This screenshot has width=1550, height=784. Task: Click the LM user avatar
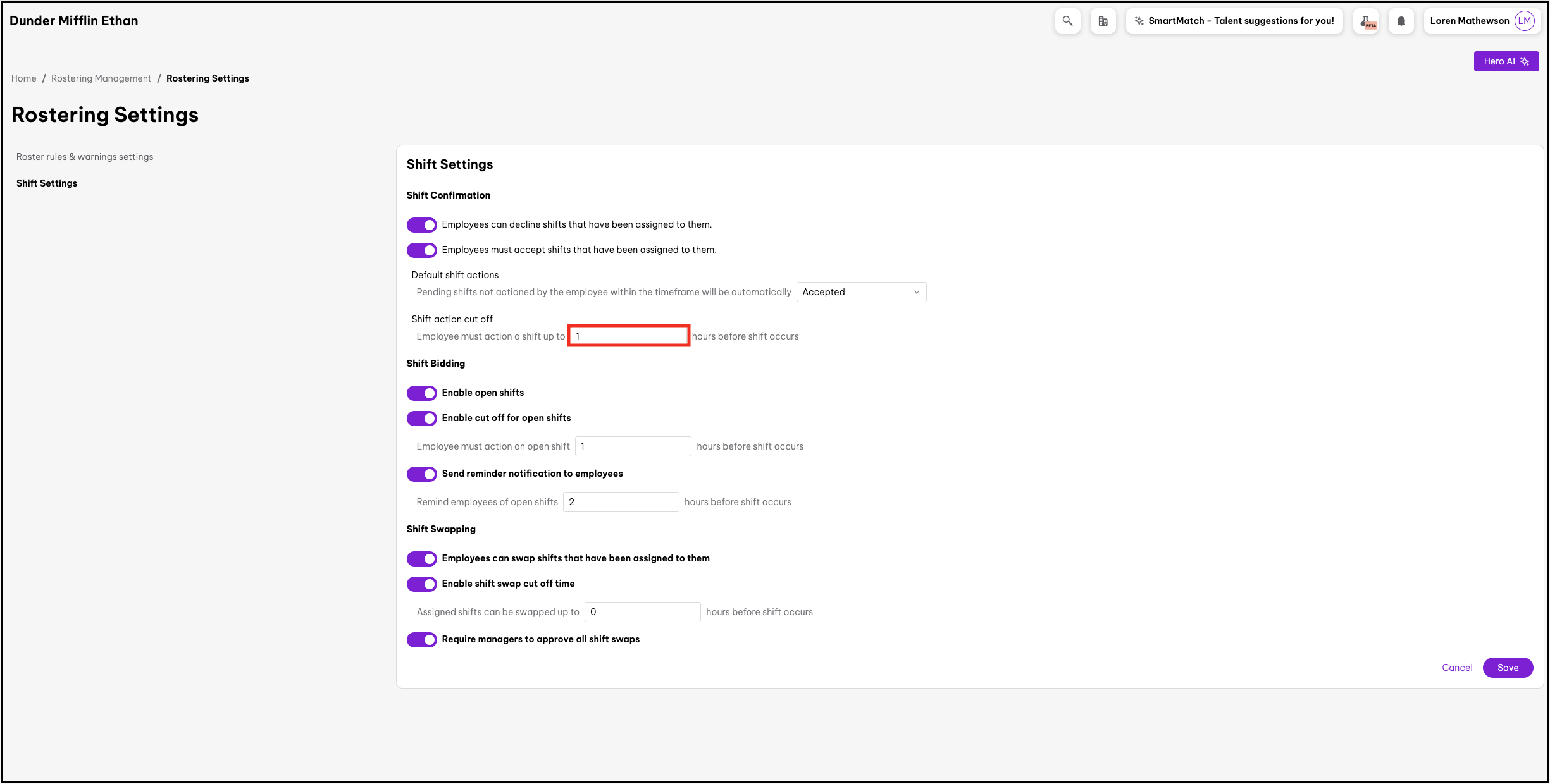click(x=1525, y=21)
